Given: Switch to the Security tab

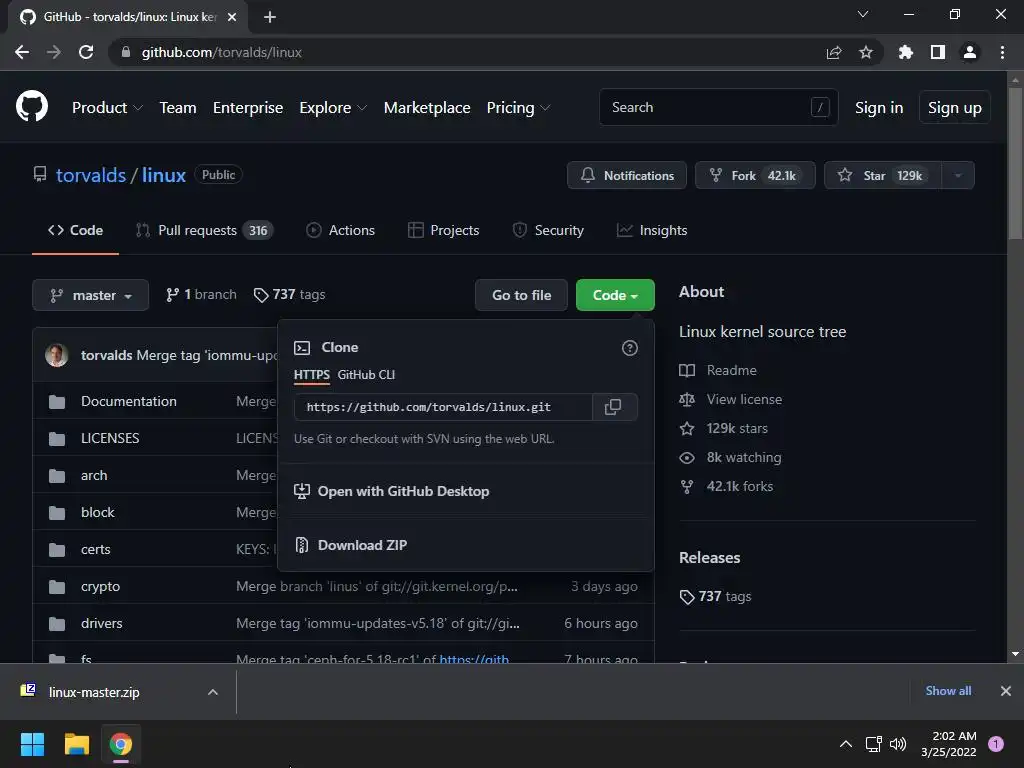Looking at the screenshot, I should coord(548,231).
